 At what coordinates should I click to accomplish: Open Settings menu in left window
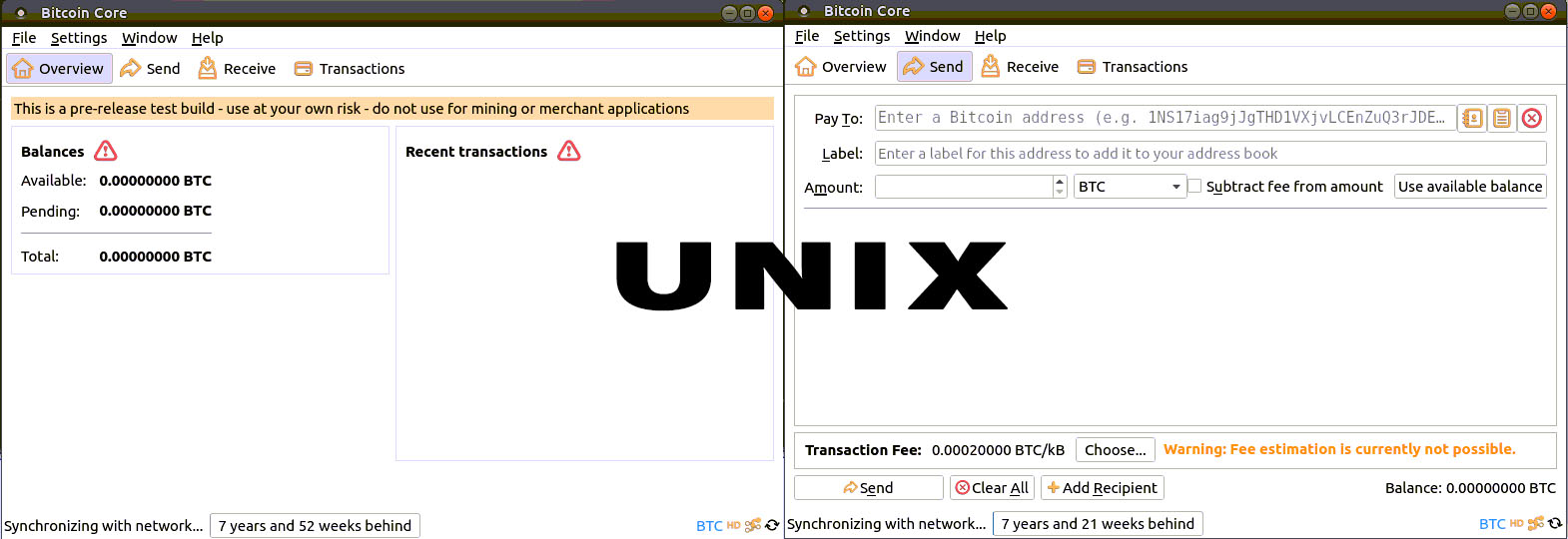(79, 38)
